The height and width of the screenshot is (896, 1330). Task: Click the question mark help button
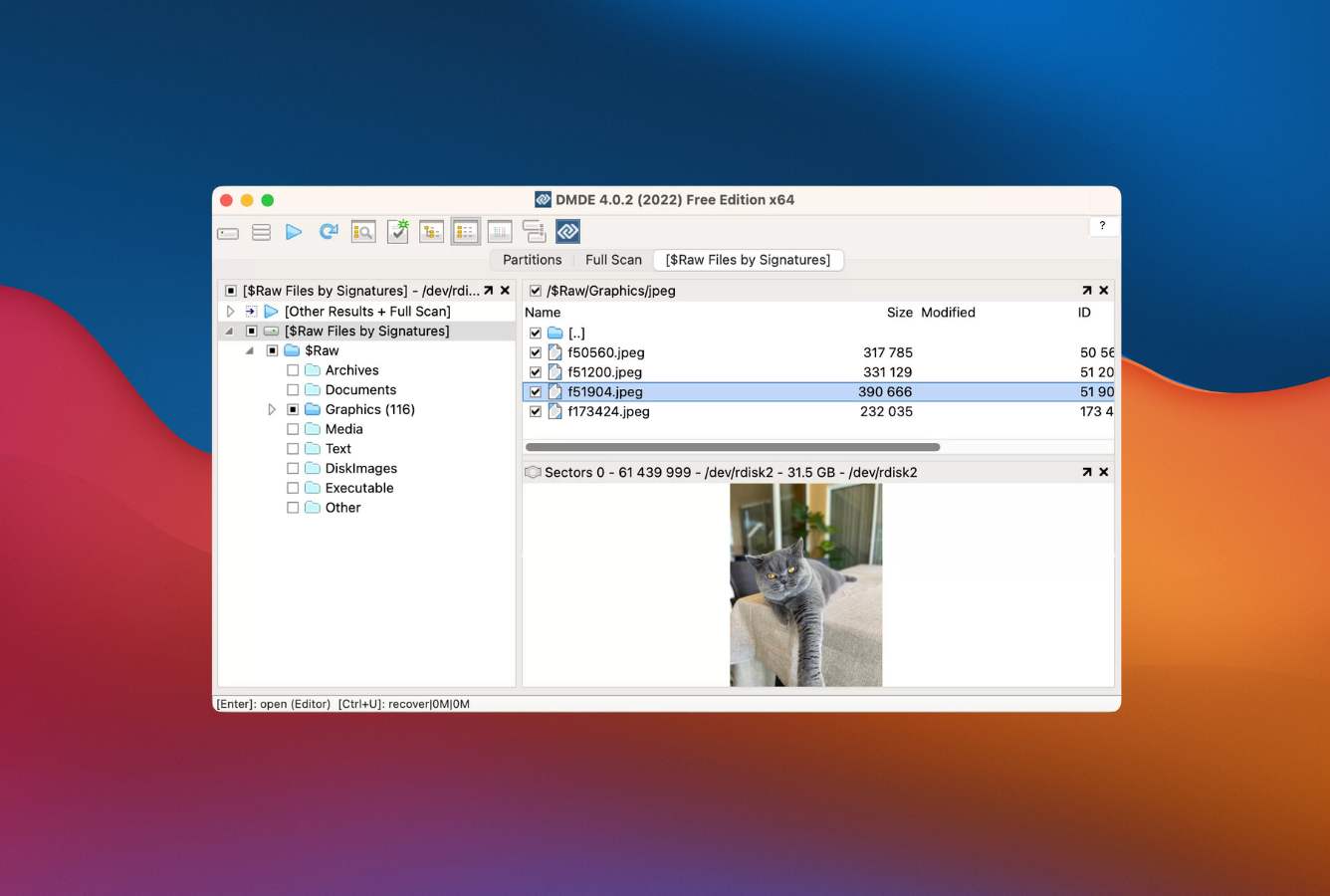pos(1102,226)
